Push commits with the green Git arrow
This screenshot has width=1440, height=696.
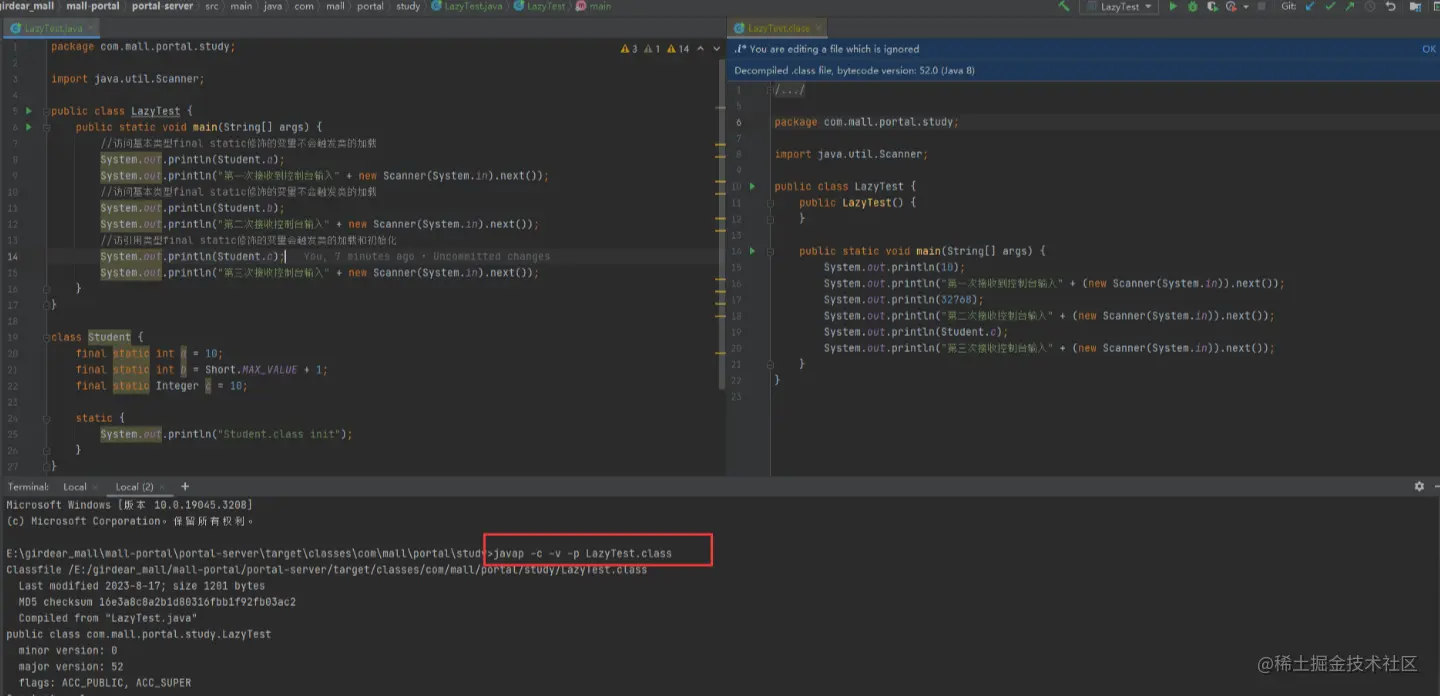[1350, 6]
